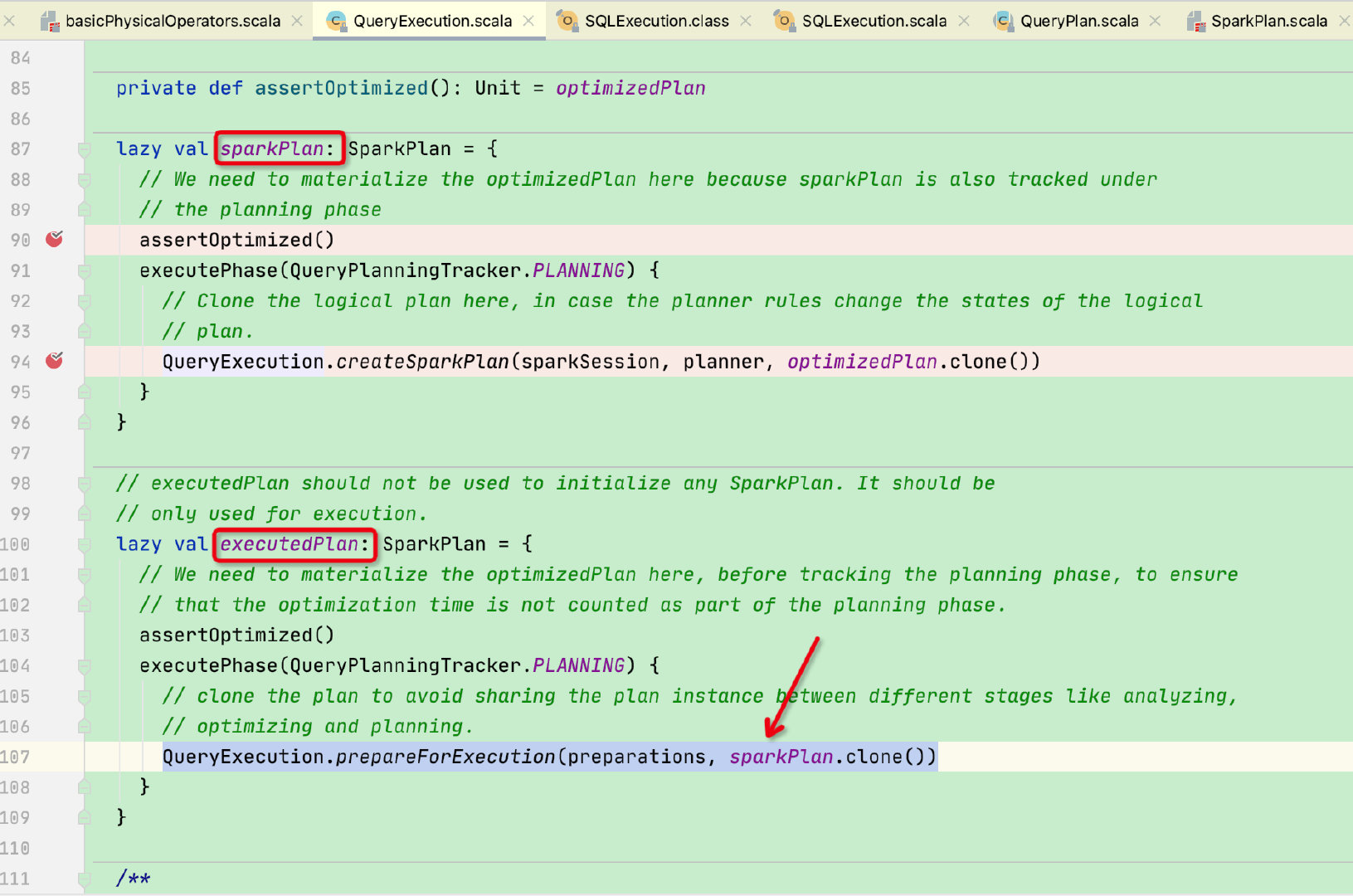1353x896 pixels.
Task: Fold the comment block starting line 88
Action: click(x=84, y=180)
